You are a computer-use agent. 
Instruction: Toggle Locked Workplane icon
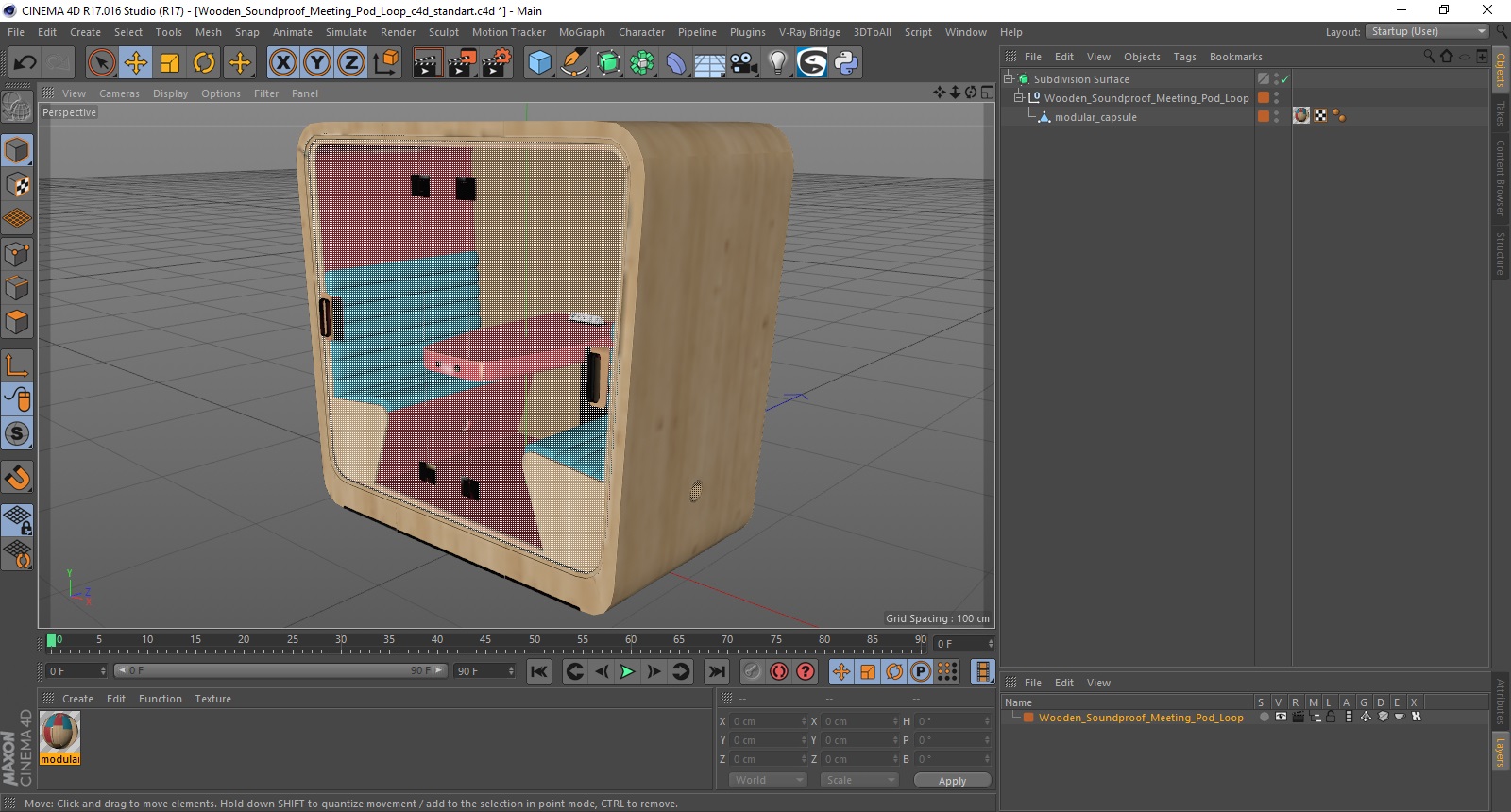(17, 520)
